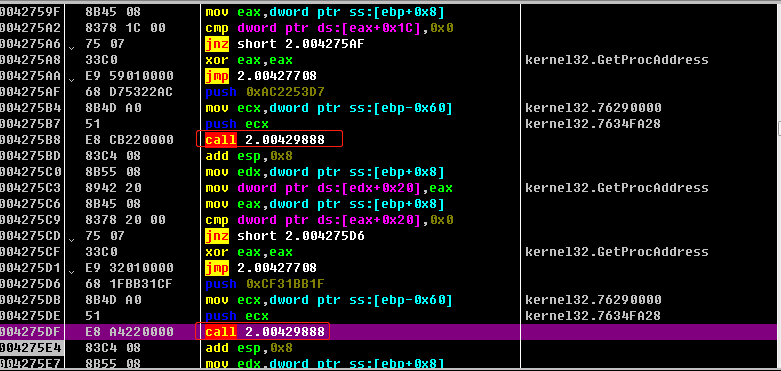The image size is (781, 371).
Task: Click the address 004275C3
Action: click(29, 188)
